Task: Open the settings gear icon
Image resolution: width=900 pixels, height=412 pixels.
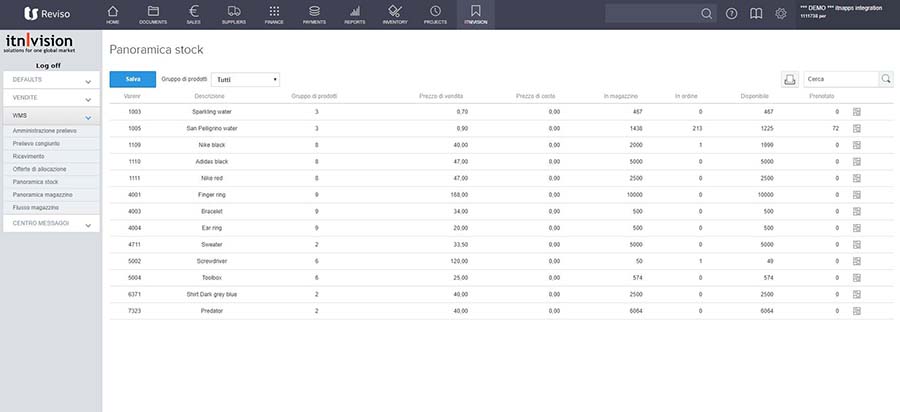Action: pyautogui.click(x=781, y=14)
